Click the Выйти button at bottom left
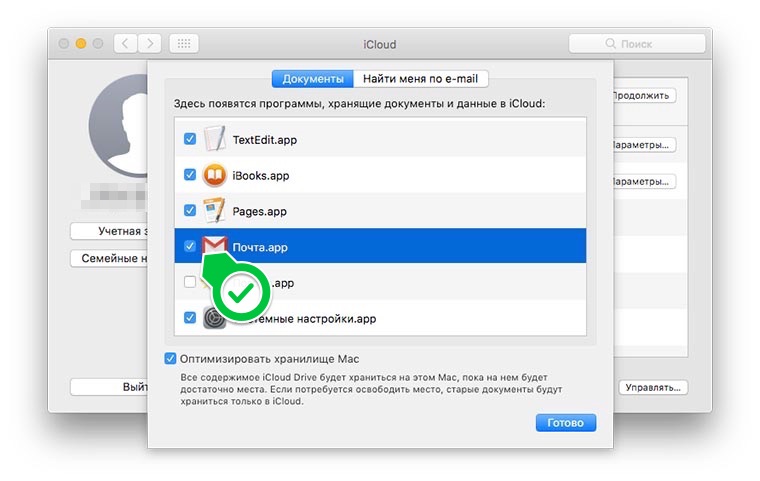The width and height of the screenshot is (760, 481). [x=109, y=387]
